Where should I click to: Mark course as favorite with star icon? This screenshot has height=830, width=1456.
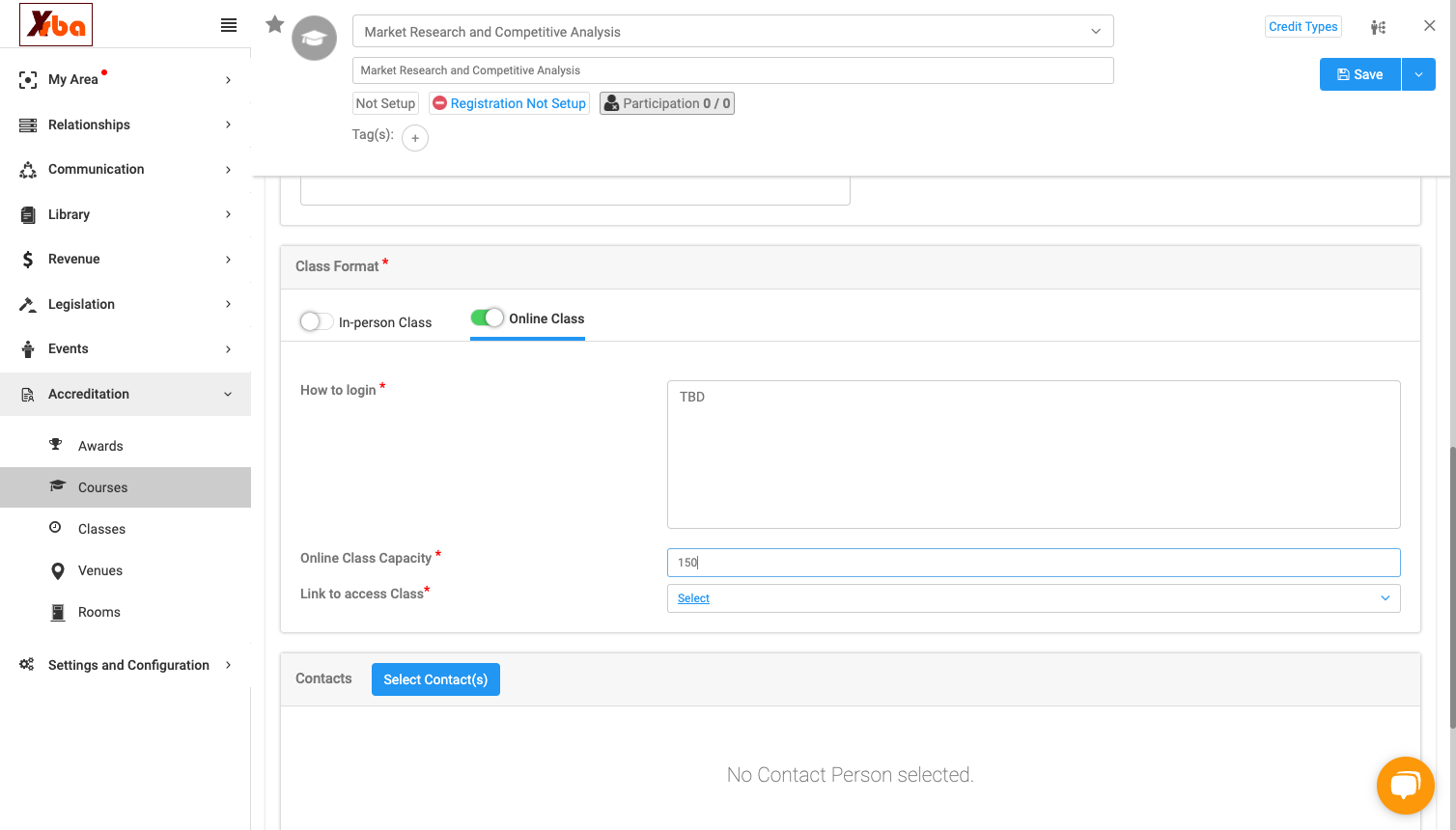click(x=275, y=24)
